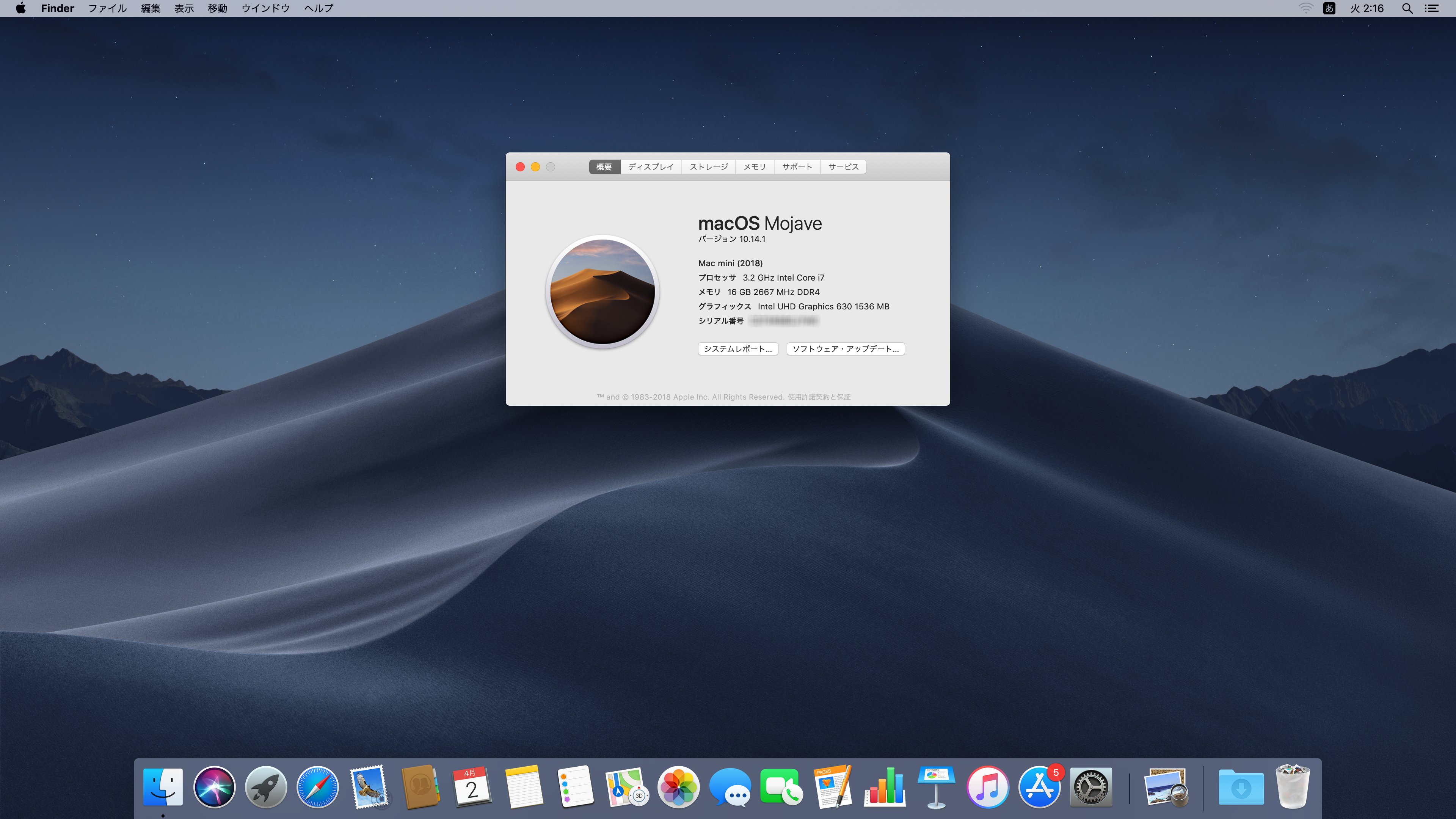Switch to ディスプレイ tab
This screenshot has height=819, width=1456.
[651, 167]
